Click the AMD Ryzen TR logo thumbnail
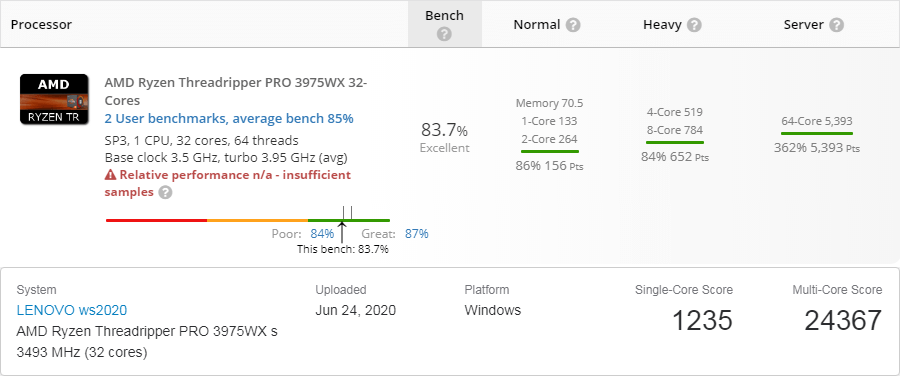 (54, 99)
